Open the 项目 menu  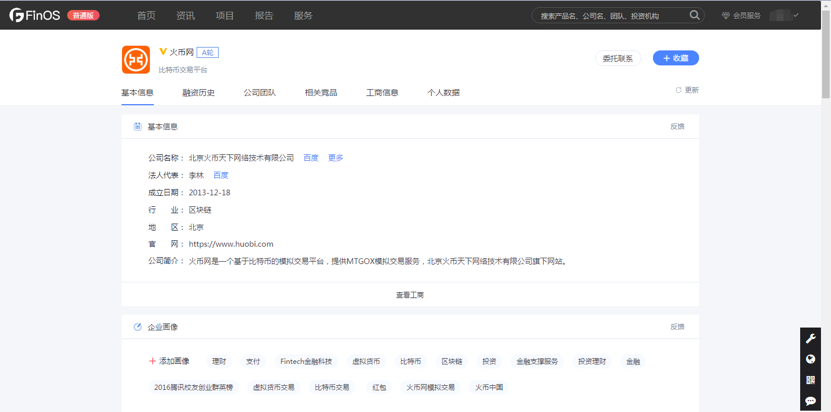click(225, 15)
